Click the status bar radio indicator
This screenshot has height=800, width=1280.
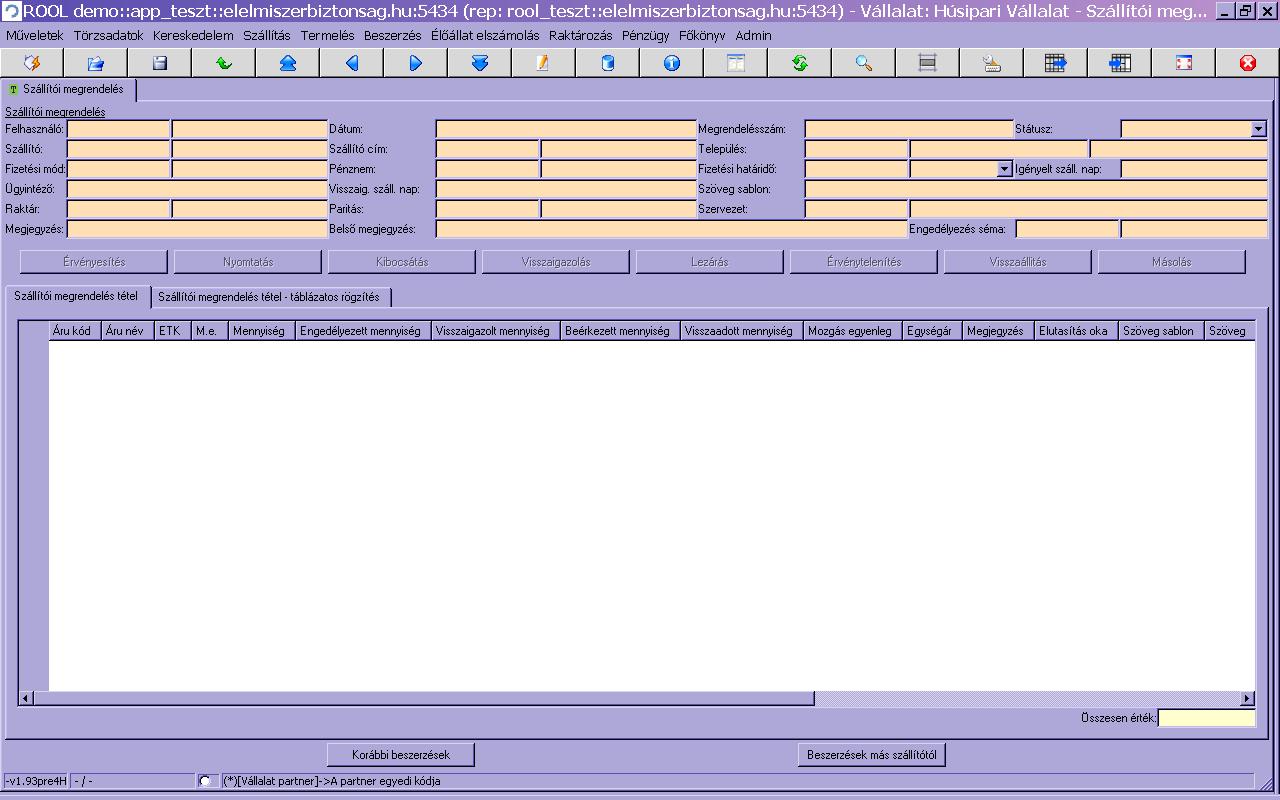(205, 781)
